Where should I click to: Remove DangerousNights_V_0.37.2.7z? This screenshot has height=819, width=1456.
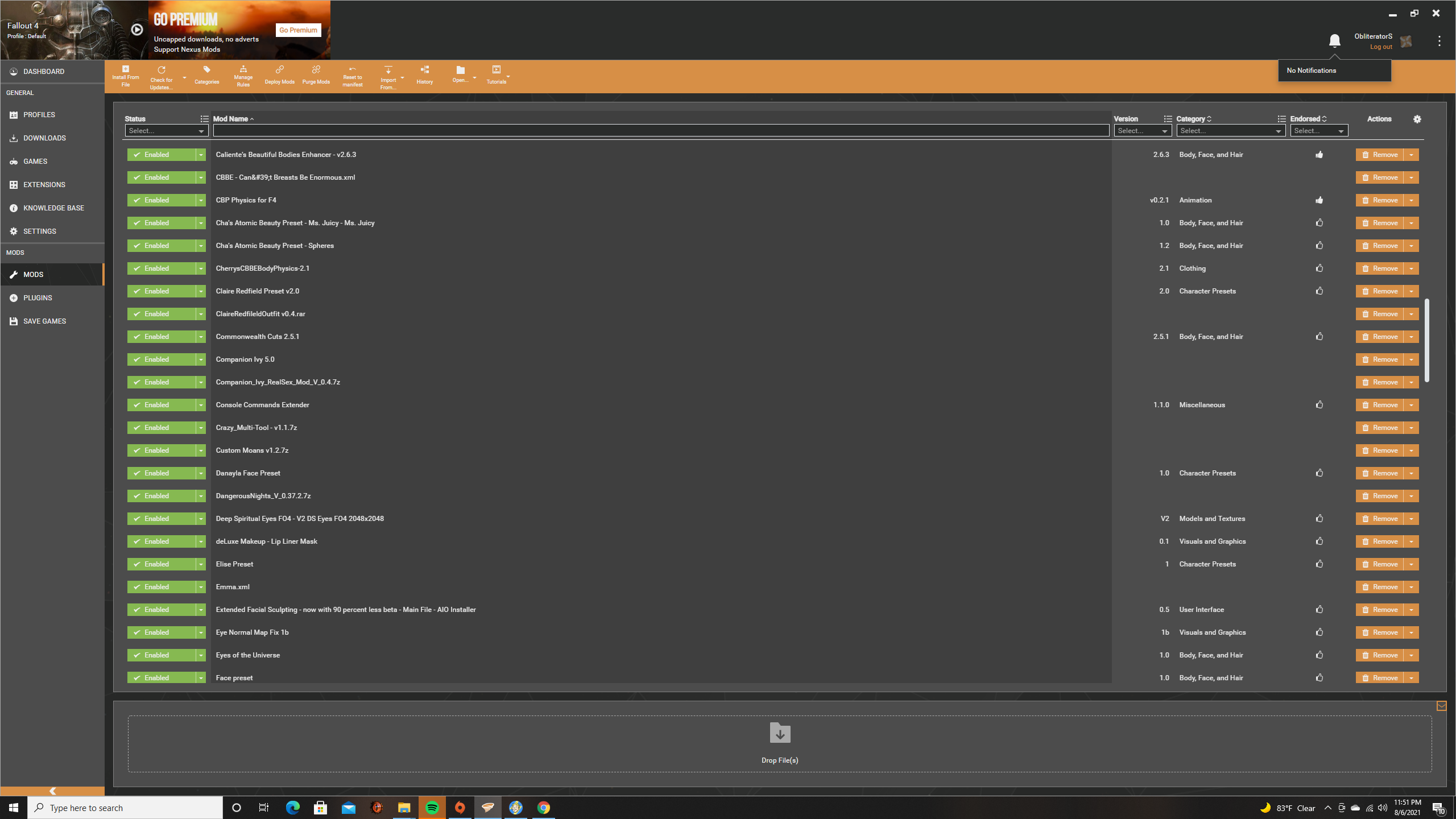tap(1379, 496)
